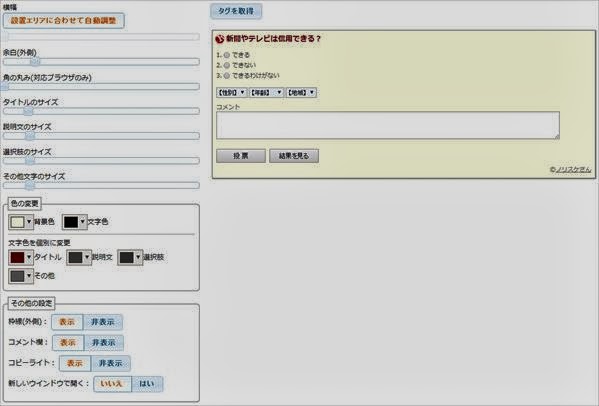Set 枠線(外側) to 表示
The height and width of the screenshot is (406, 599).
67,322
